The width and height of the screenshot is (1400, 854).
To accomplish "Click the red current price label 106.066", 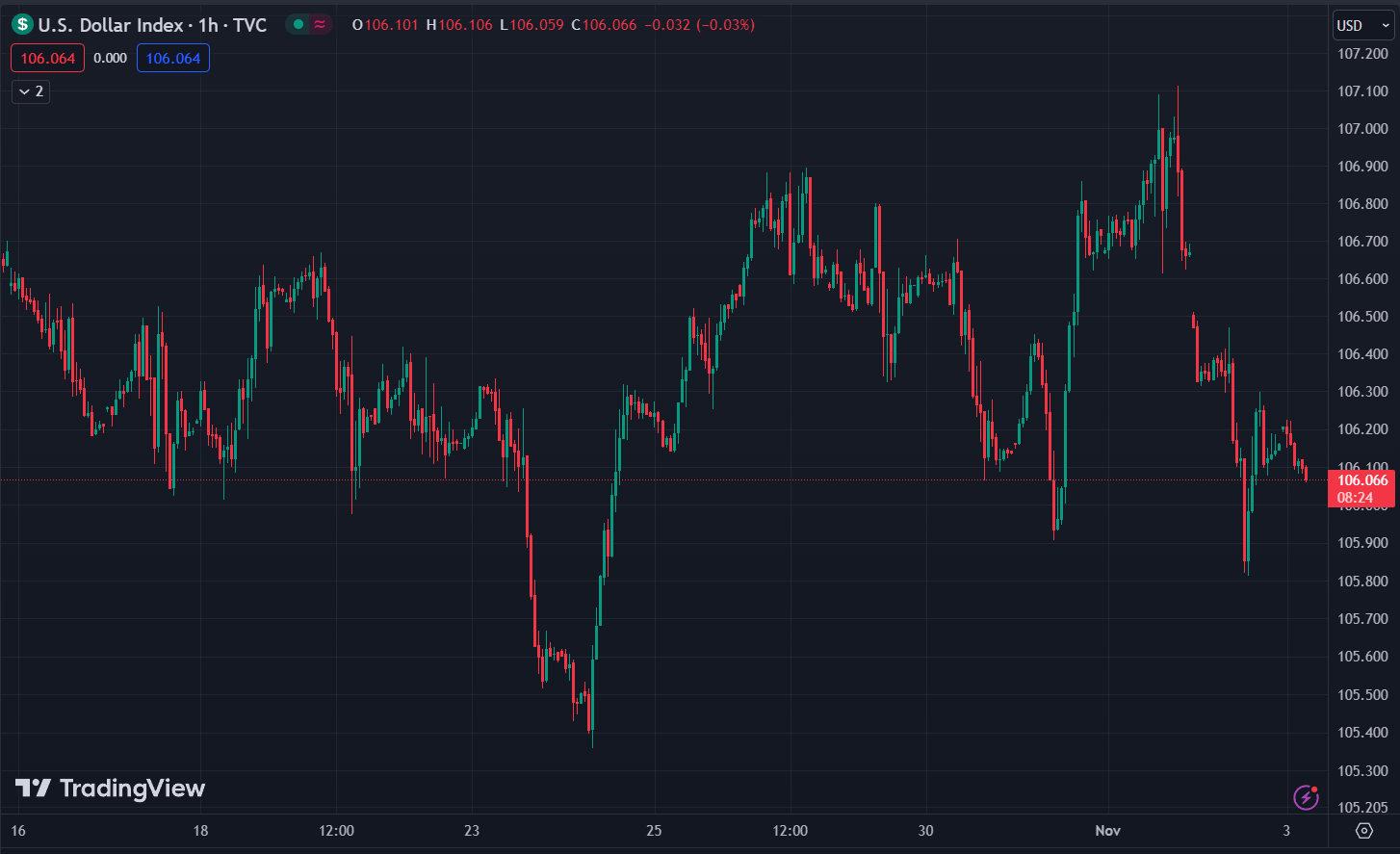I will tap(1361, 480).
